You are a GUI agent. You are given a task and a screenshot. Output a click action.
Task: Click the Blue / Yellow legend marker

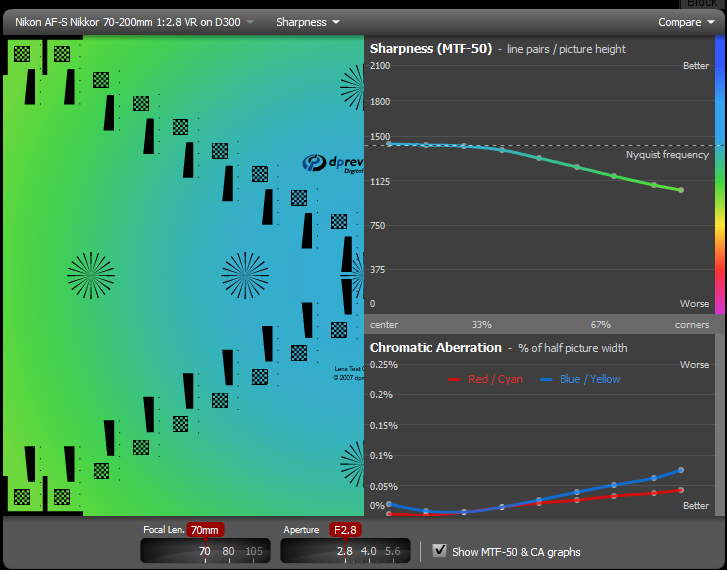[546, 380]
